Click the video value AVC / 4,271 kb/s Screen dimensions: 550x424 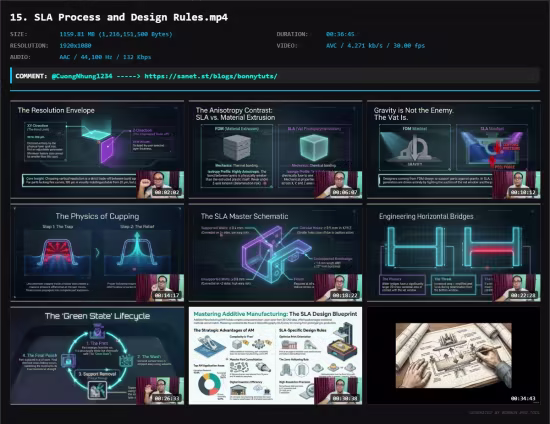(x=375, y=46)
